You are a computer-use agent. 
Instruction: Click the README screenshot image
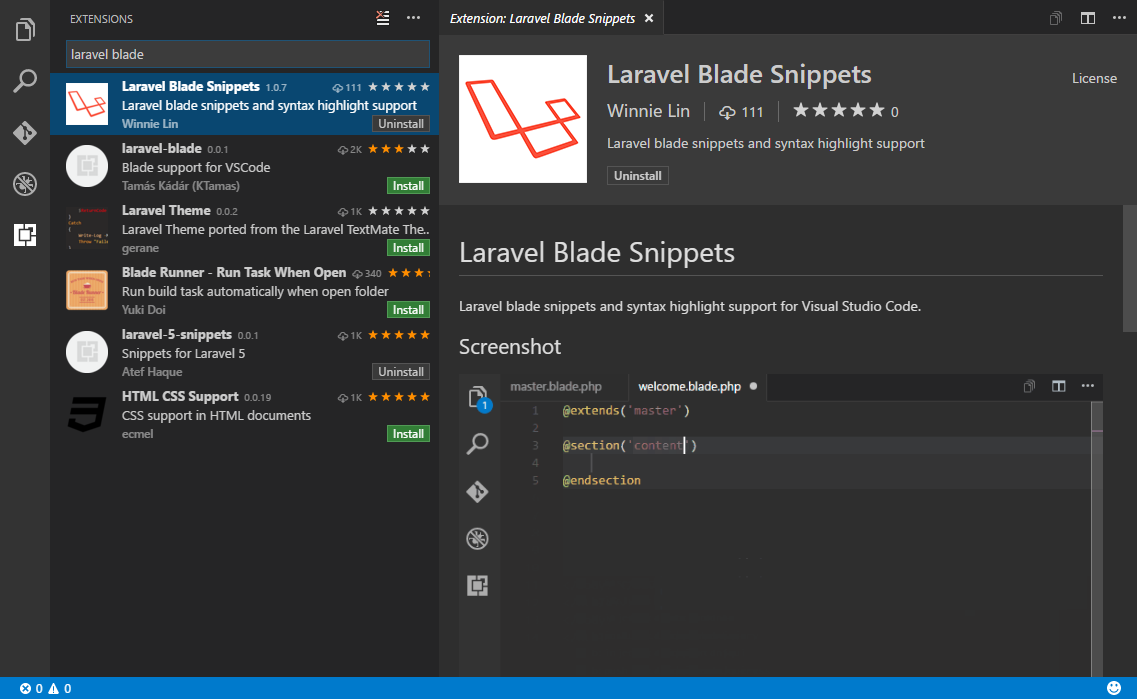click(x=781, y=526)
